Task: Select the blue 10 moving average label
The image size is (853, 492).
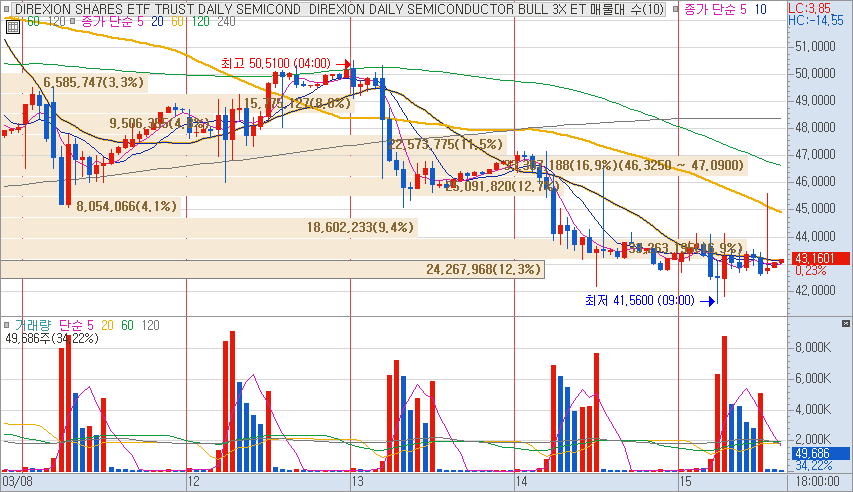Action: (761, 9)
